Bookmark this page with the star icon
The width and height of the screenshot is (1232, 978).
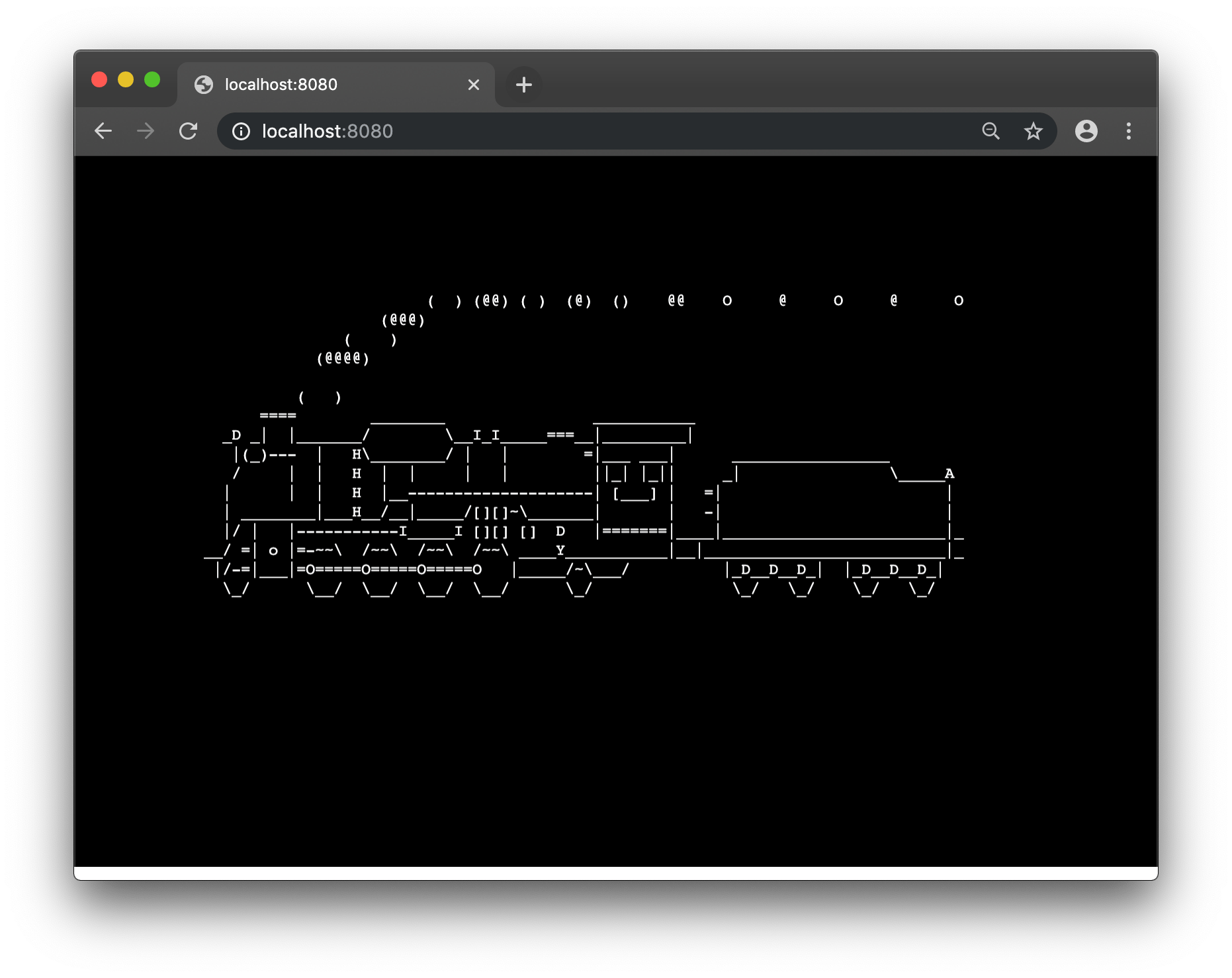click(1033, 131)
